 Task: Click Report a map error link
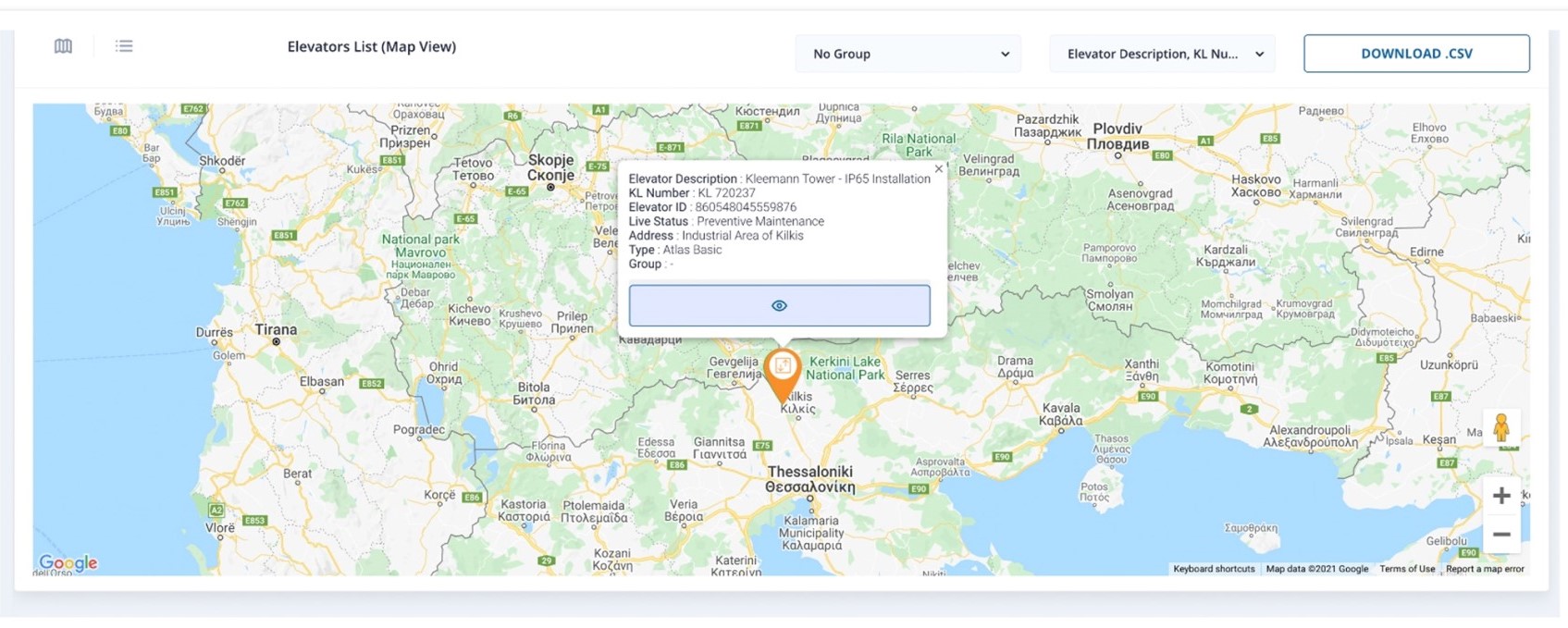pyautogui.click(x=1485, y=569)
